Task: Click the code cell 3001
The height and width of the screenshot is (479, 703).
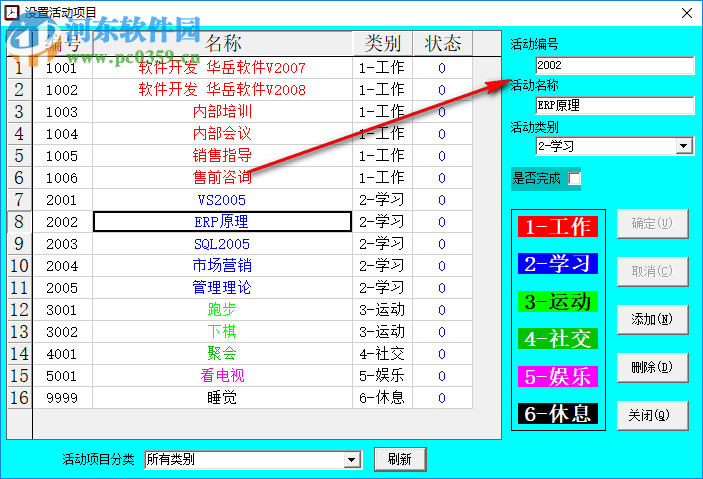Action: (x=62, y=309)
